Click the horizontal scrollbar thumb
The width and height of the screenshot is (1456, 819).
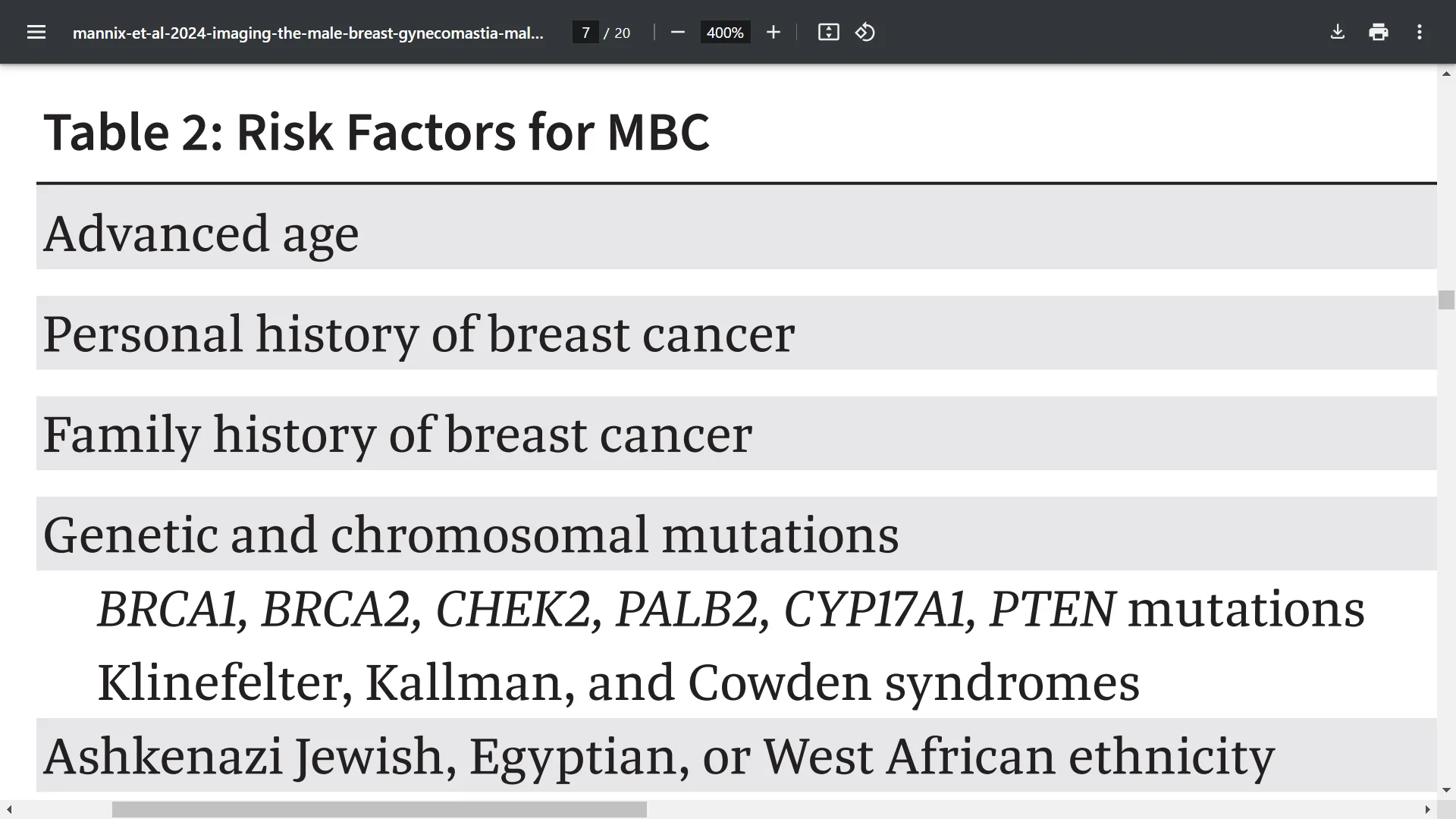(379, 810)
